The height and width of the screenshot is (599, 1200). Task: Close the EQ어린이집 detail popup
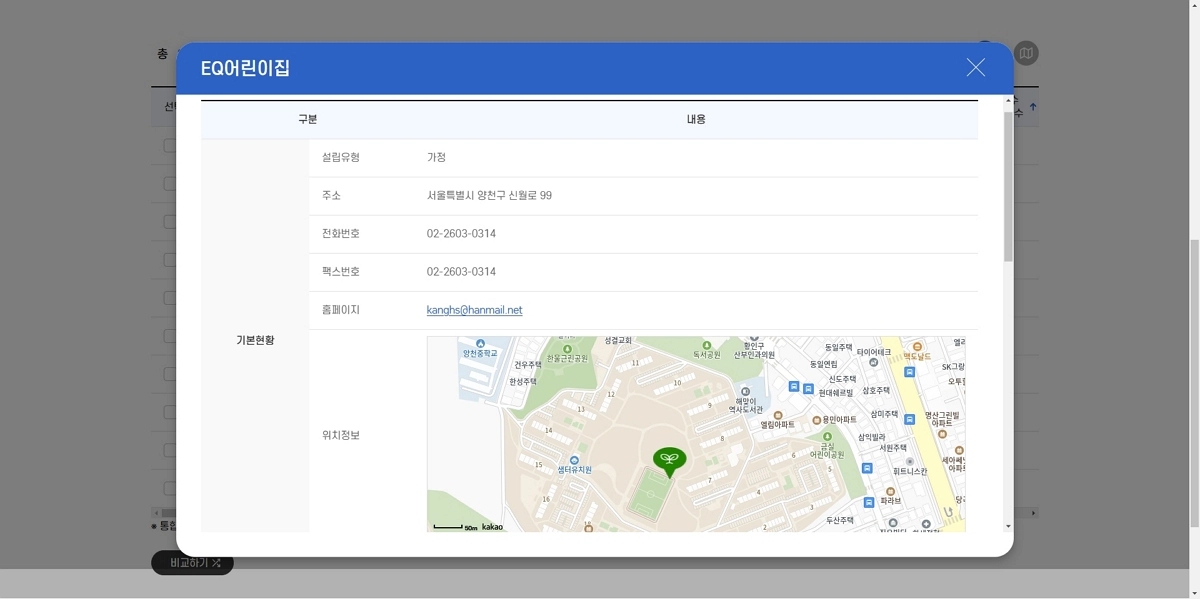coord(975,67)
